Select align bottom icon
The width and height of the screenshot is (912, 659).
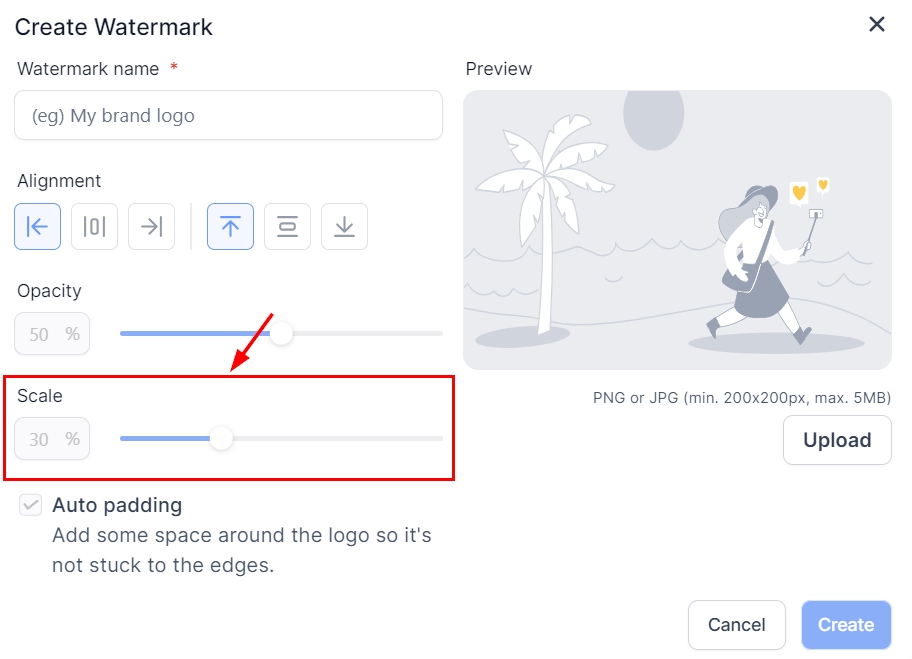tap(344, 226)
